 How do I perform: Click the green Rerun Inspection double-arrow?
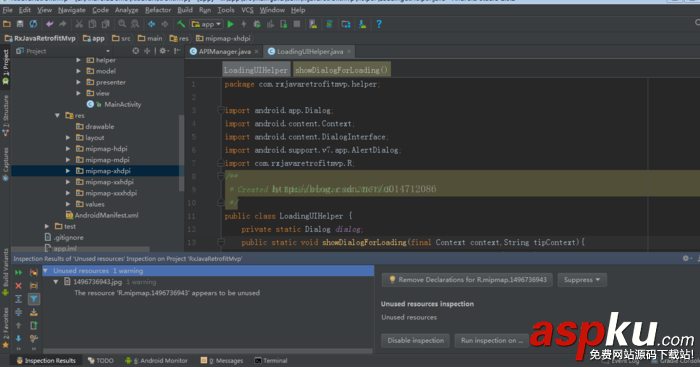pyautogui.click(x=18, y=272)
